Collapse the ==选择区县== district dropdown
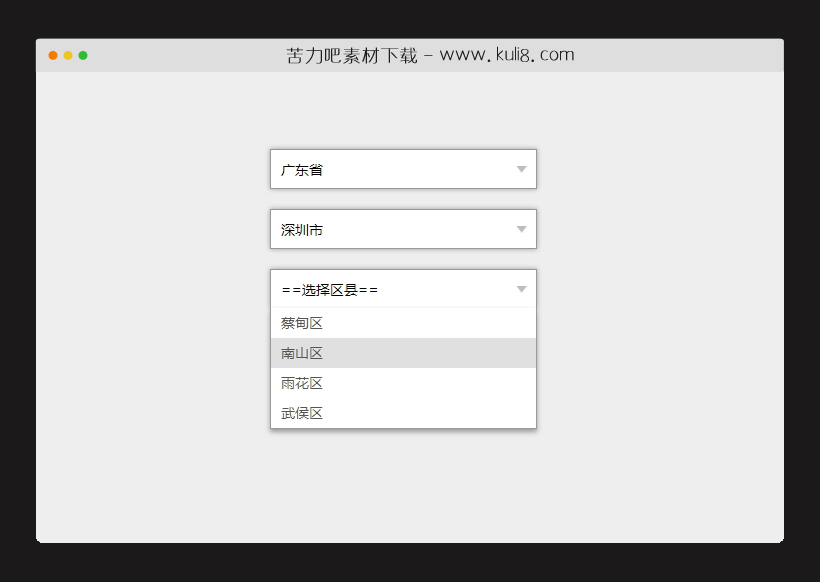The height and width of the screenshot is (582, 820). (x=403, y=289)
